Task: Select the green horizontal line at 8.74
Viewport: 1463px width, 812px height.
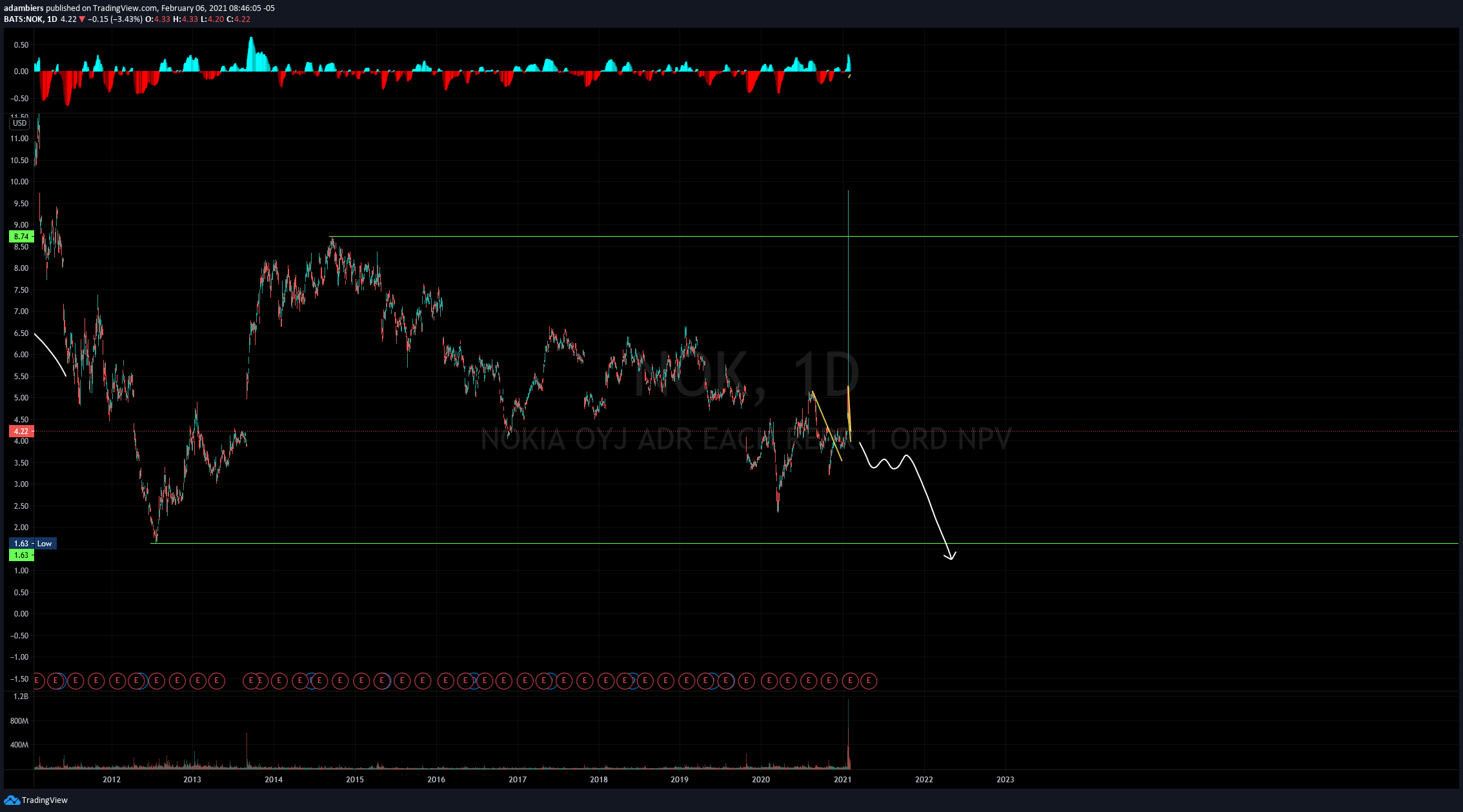Action: point(894,237)
